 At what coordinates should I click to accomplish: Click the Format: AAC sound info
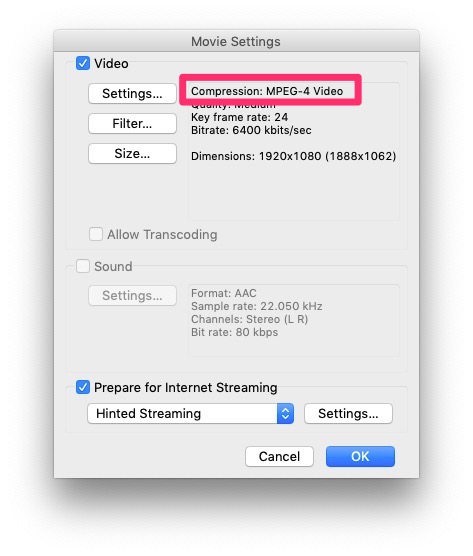point(224,293)
